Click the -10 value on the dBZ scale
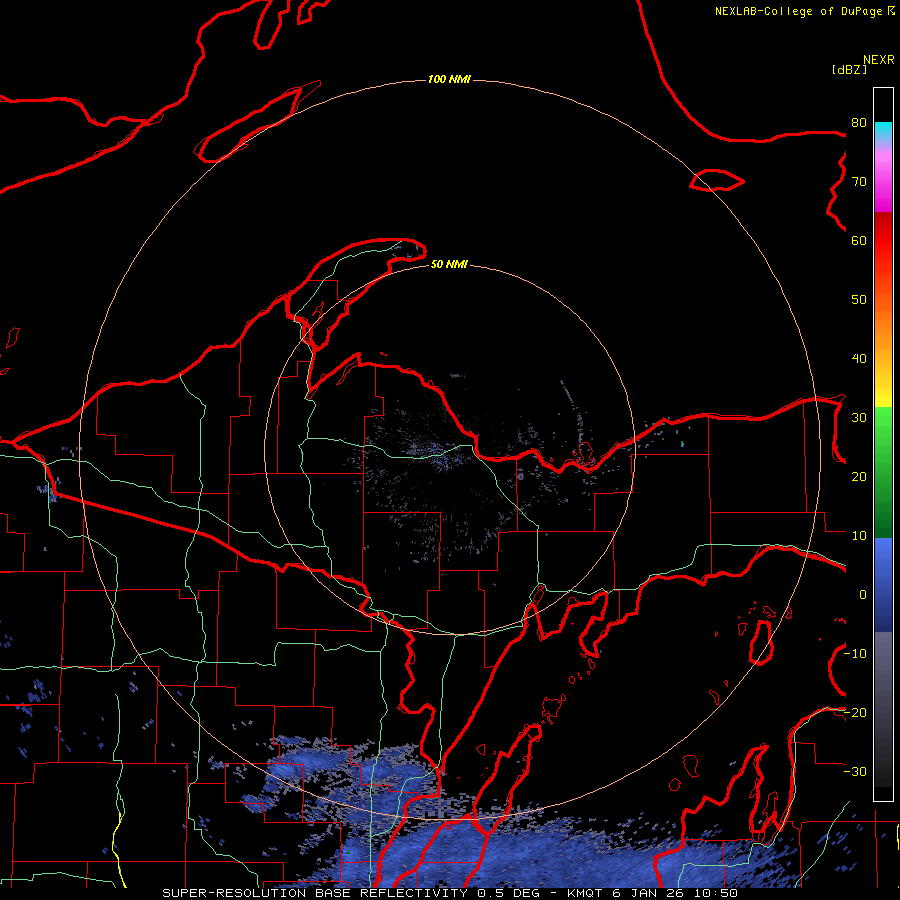The width and height of the screenshot is (900, 900). tap(856, 654)
